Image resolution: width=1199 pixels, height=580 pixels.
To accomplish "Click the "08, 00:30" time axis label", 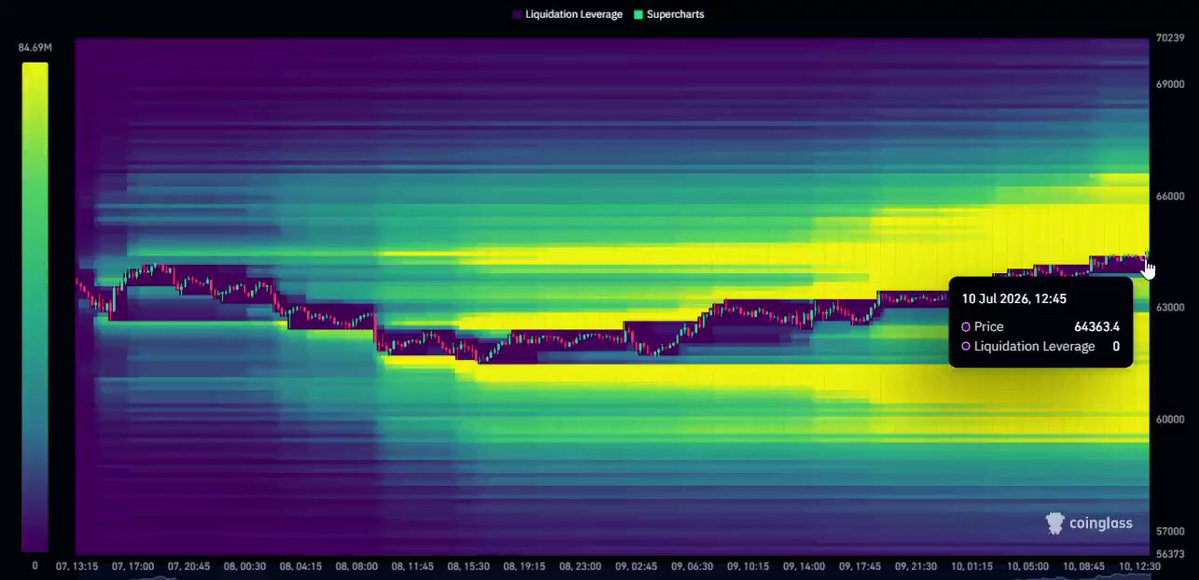I will 245,567.
